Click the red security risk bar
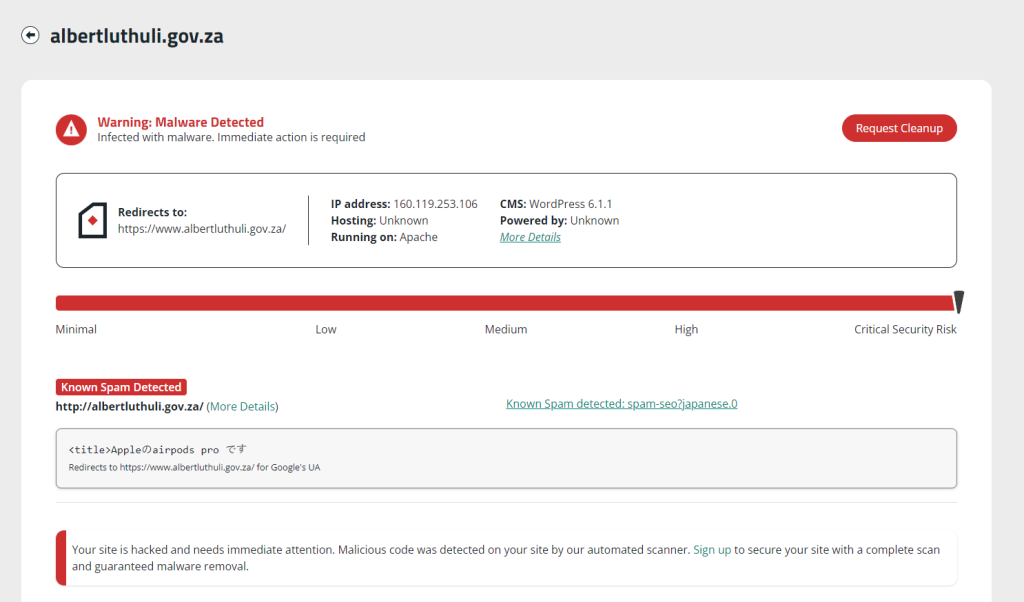Screen dimensions: 1024x602 click(500, 303)
